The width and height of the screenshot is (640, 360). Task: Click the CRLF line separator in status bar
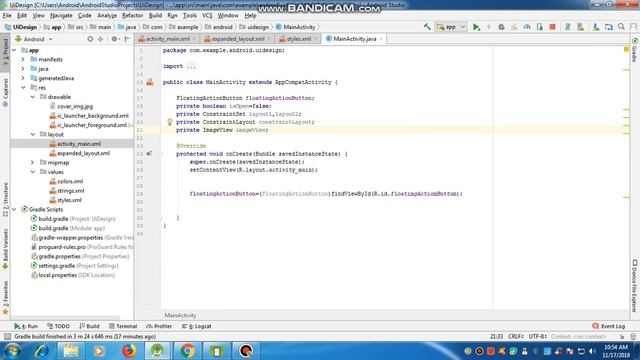coord(516,336)
